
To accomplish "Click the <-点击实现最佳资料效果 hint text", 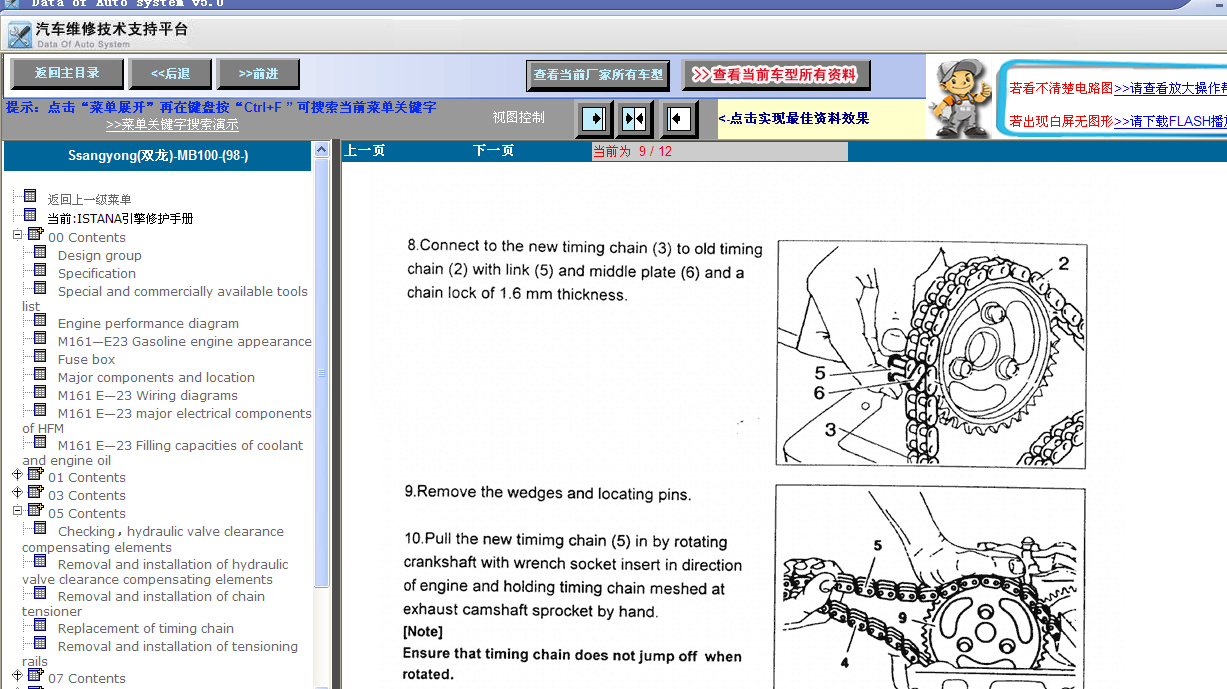I will 794,118.
